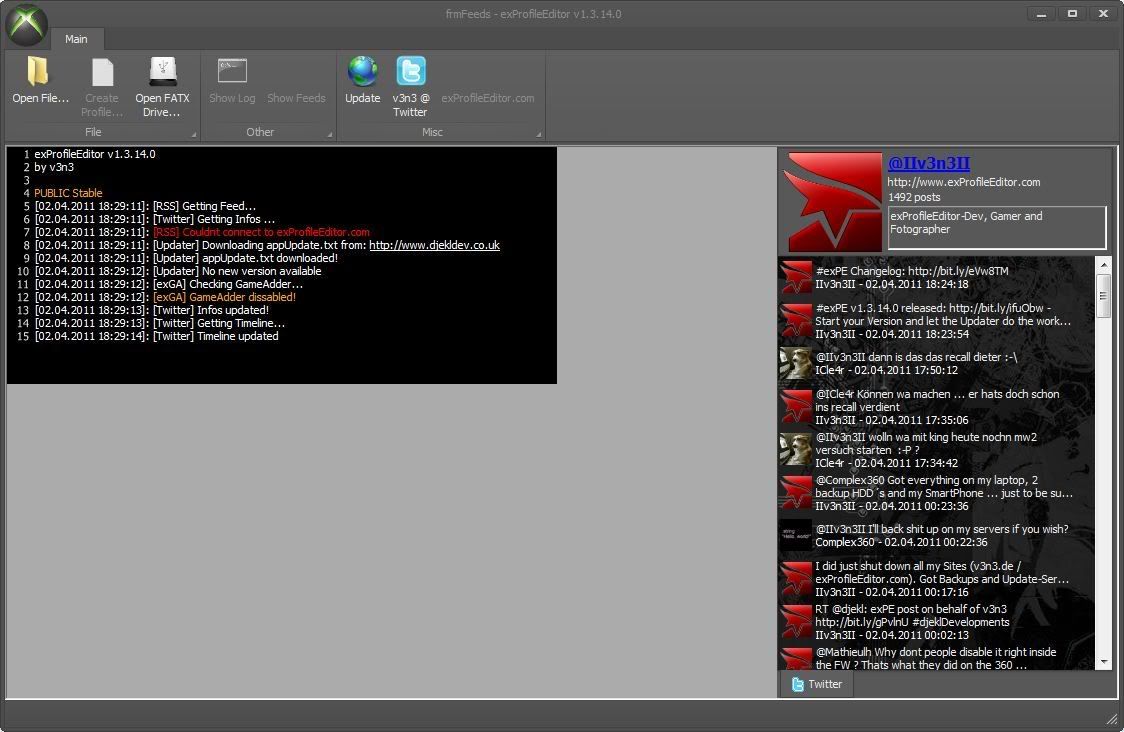Click the Twitter bird icon in bottom tab
The image size is (1124, 732).
click(797, 685)
